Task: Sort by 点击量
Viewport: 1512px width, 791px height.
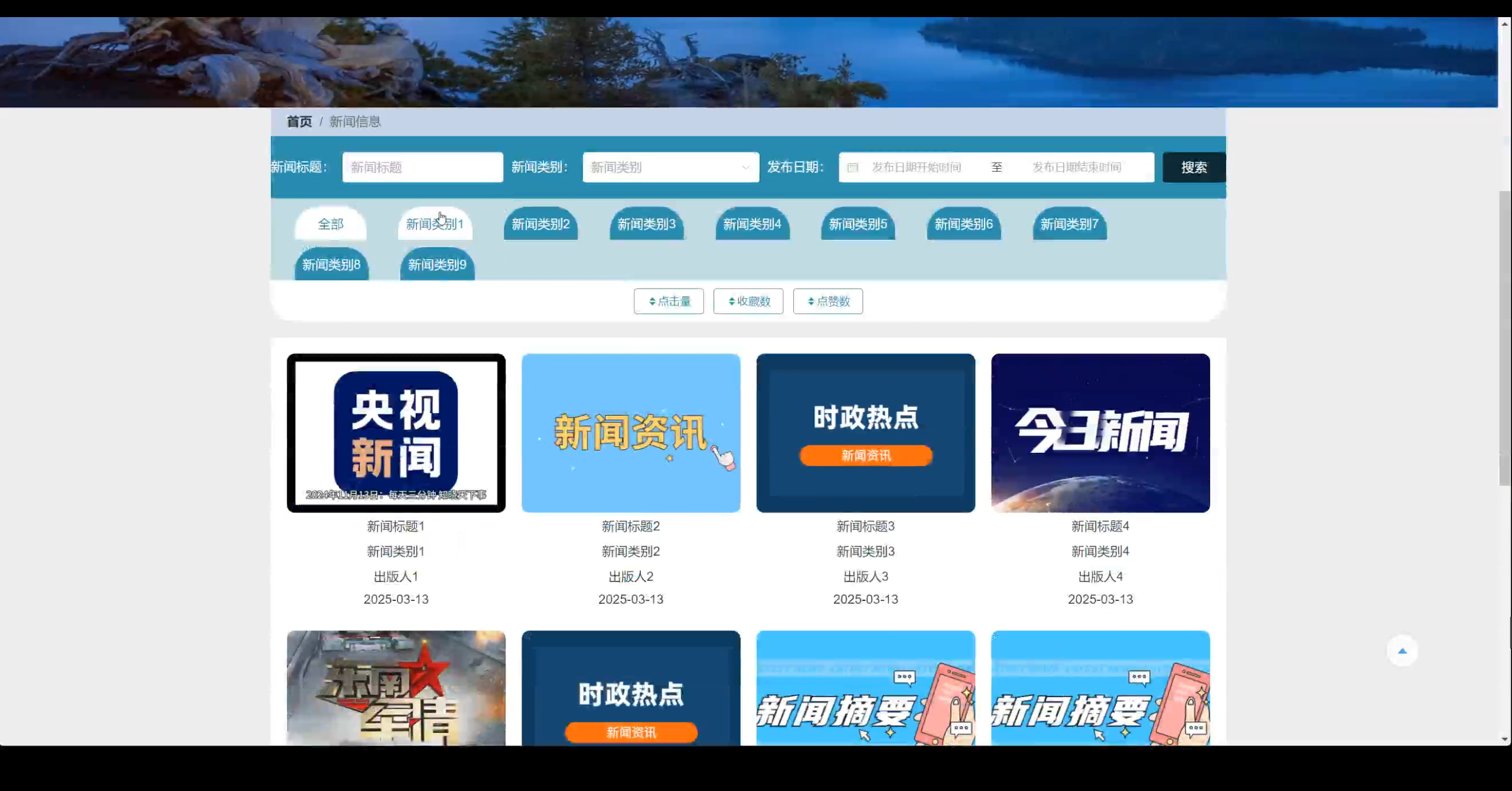Action: point(669,301)
